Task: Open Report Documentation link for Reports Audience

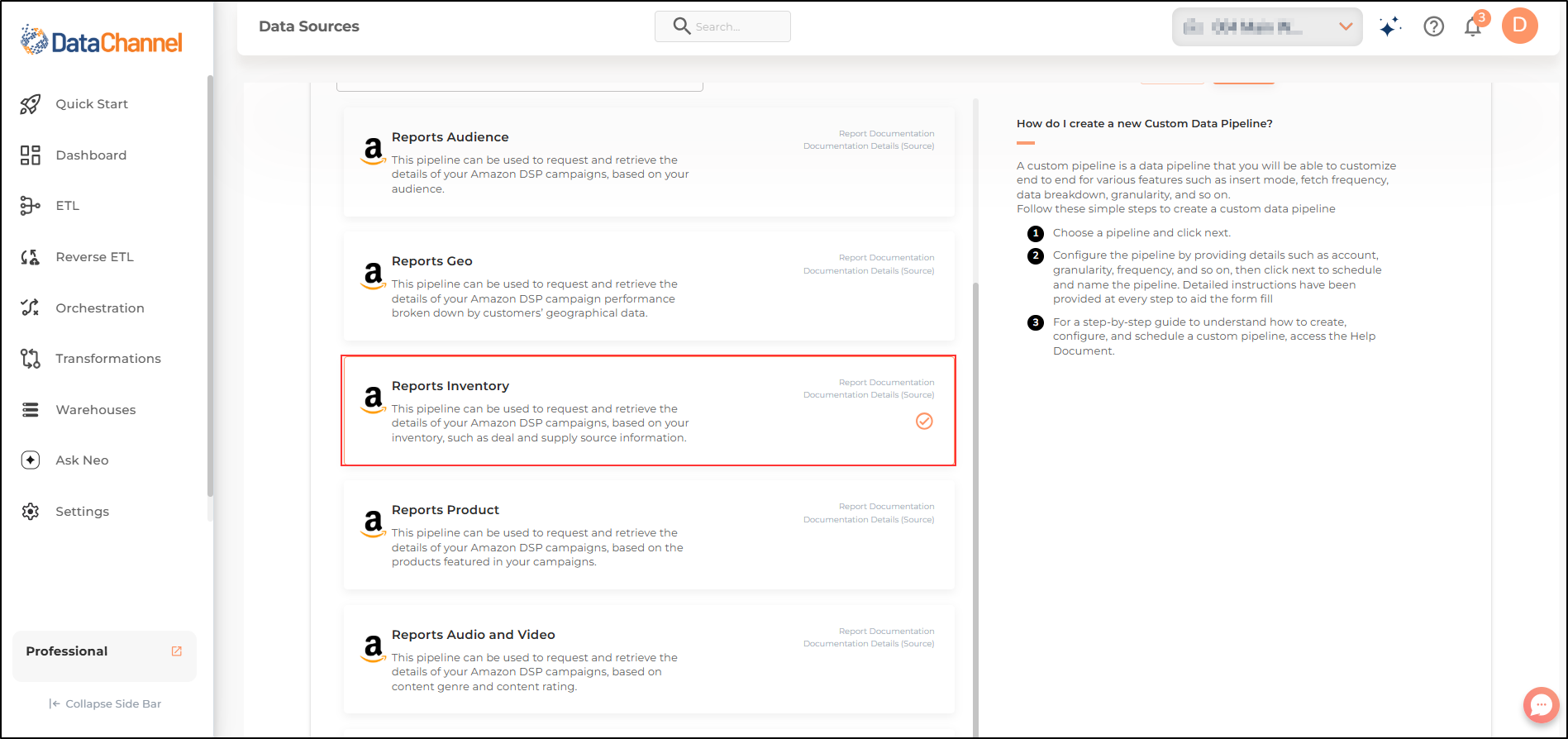Action: 886,134
